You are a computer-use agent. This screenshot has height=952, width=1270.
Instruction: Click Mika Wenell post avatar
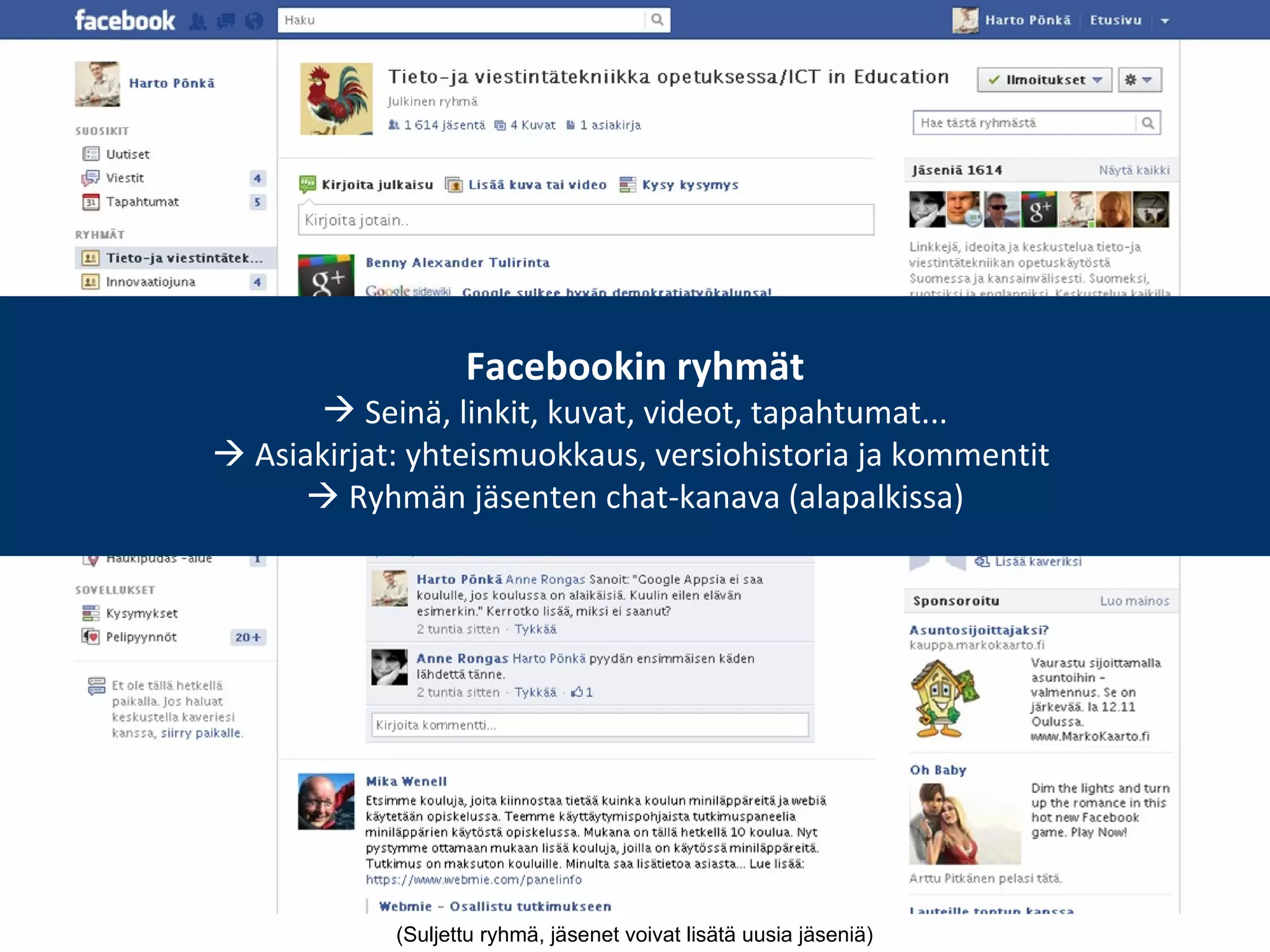tap(326, 801)
